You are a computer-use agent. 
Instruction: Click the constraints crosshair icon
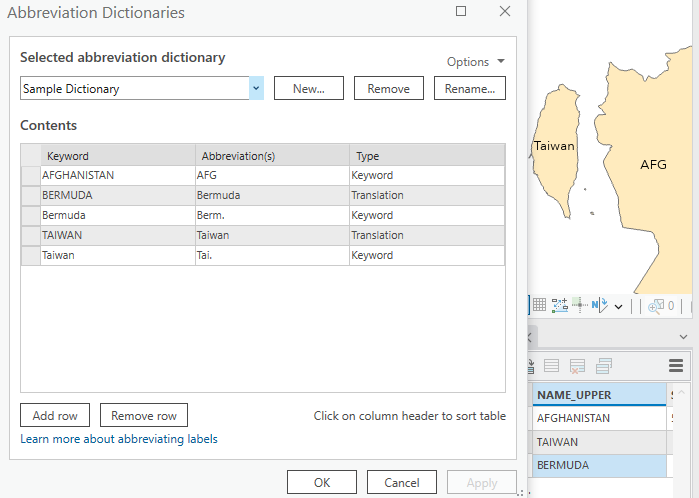click(x=581, y=305)
